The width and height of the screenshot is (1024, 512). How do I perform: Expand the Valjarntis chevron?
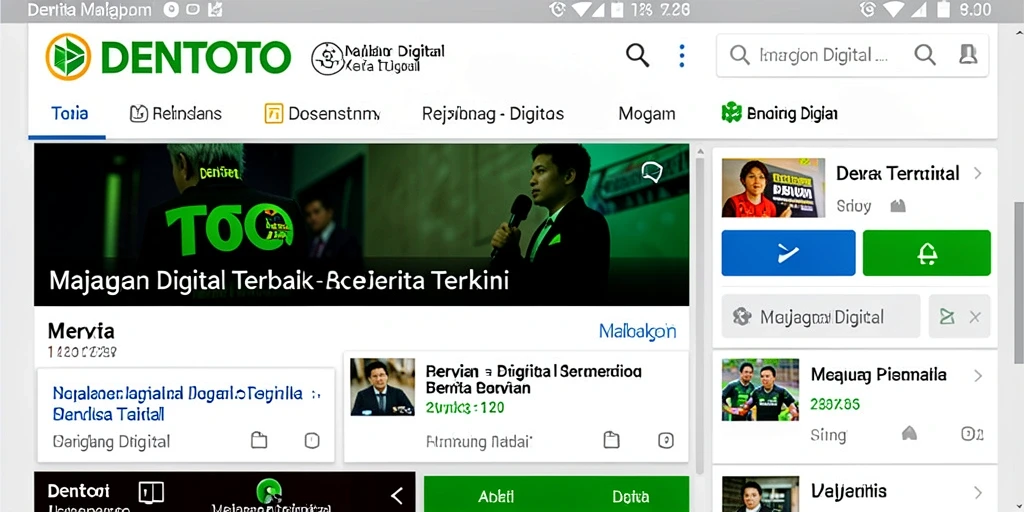click(978, 492)
